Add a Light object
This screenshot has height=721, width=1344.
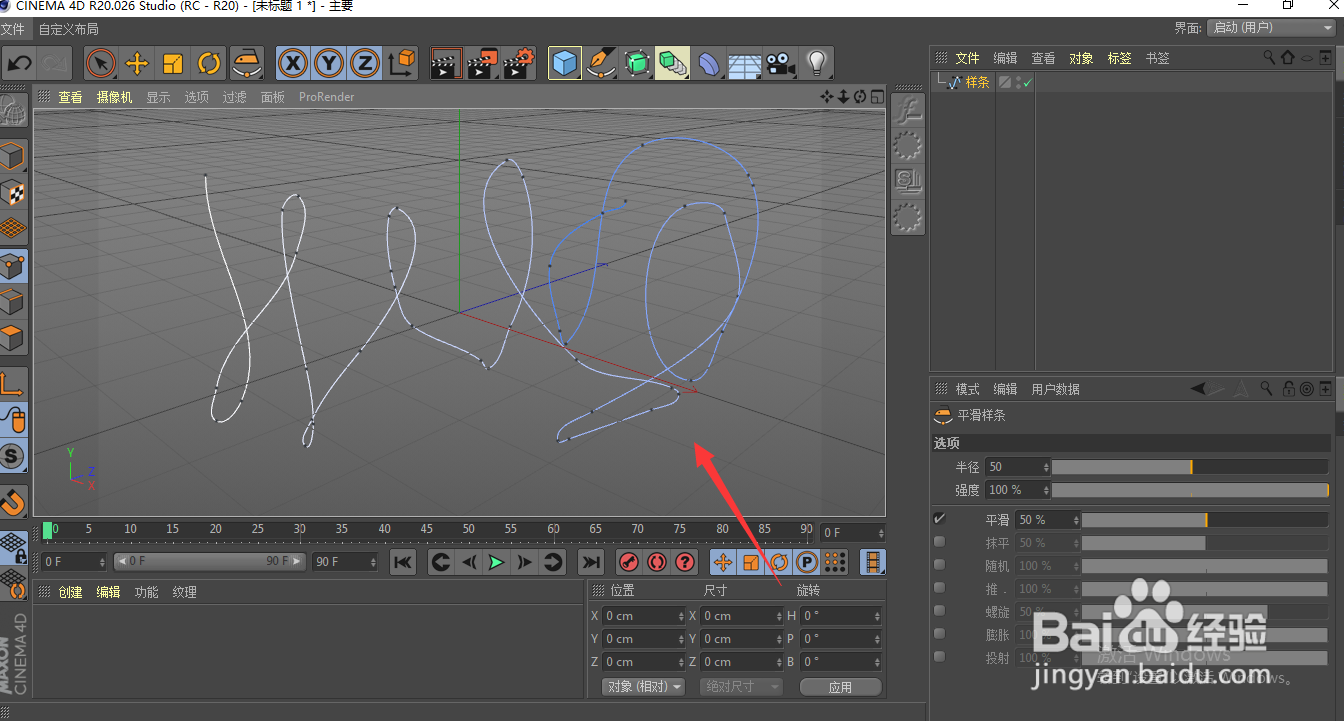click(817, 64)
